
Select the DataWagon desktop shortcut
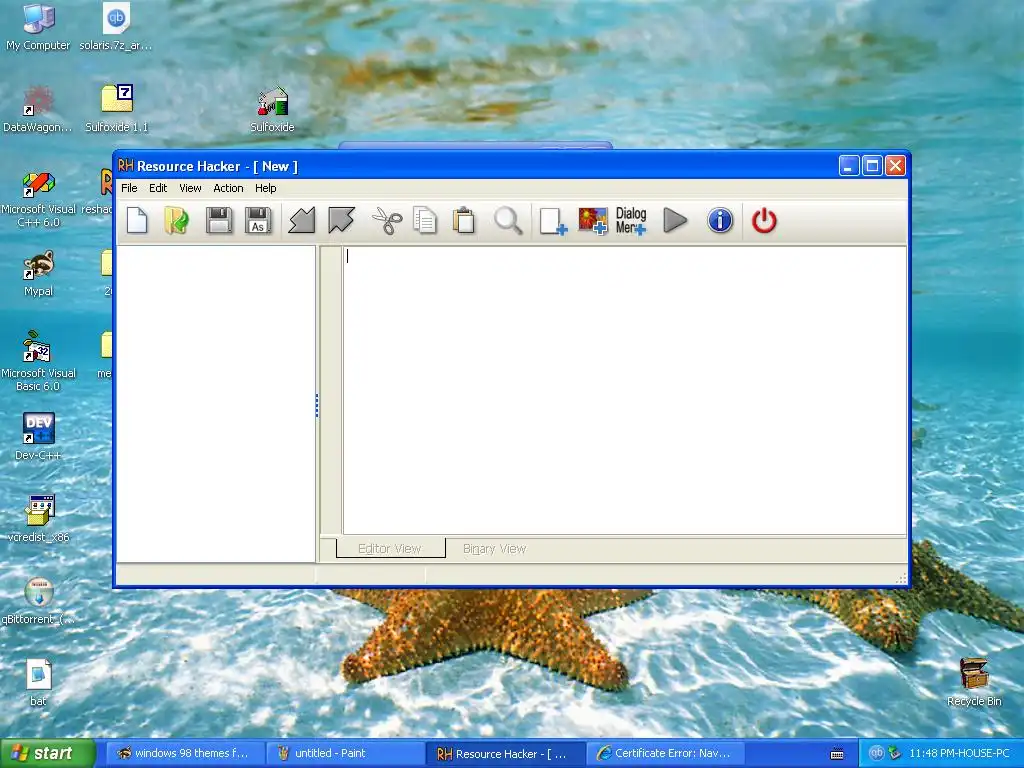click(38, 110)
